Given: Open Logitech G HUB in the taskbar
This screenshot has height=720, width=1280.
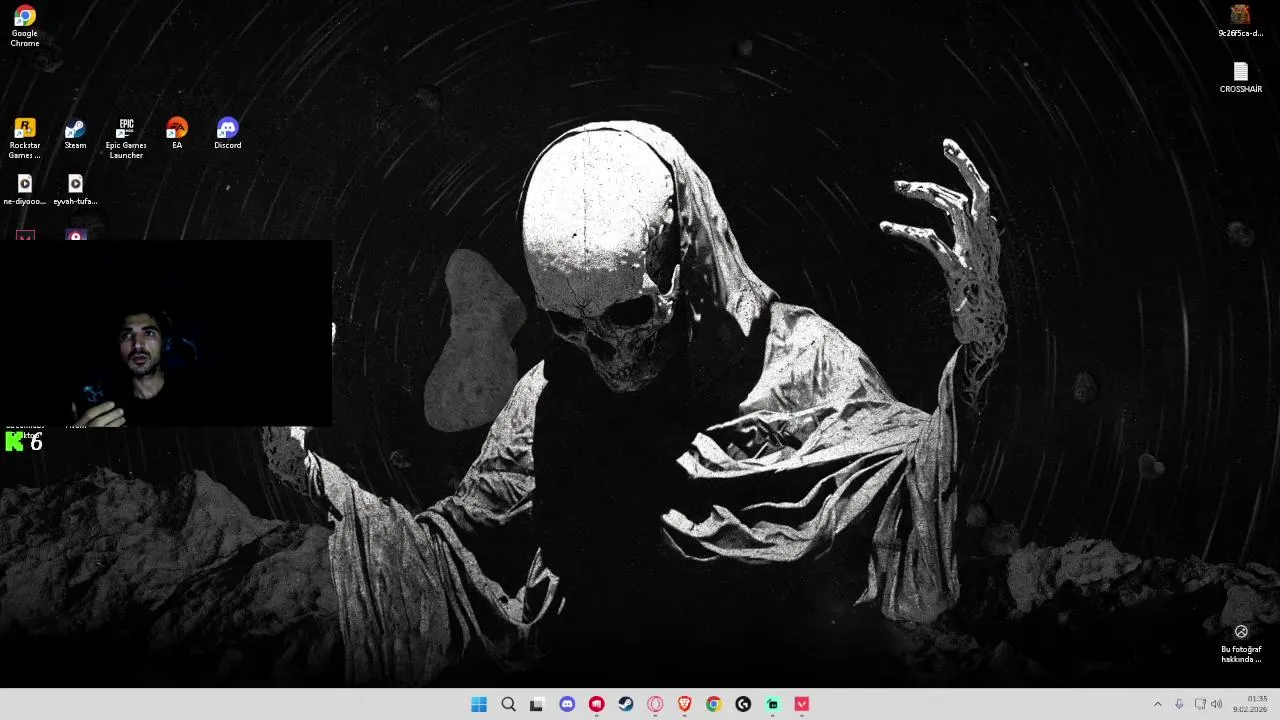Looking at the screenshot, I should [x=743, y=704].
